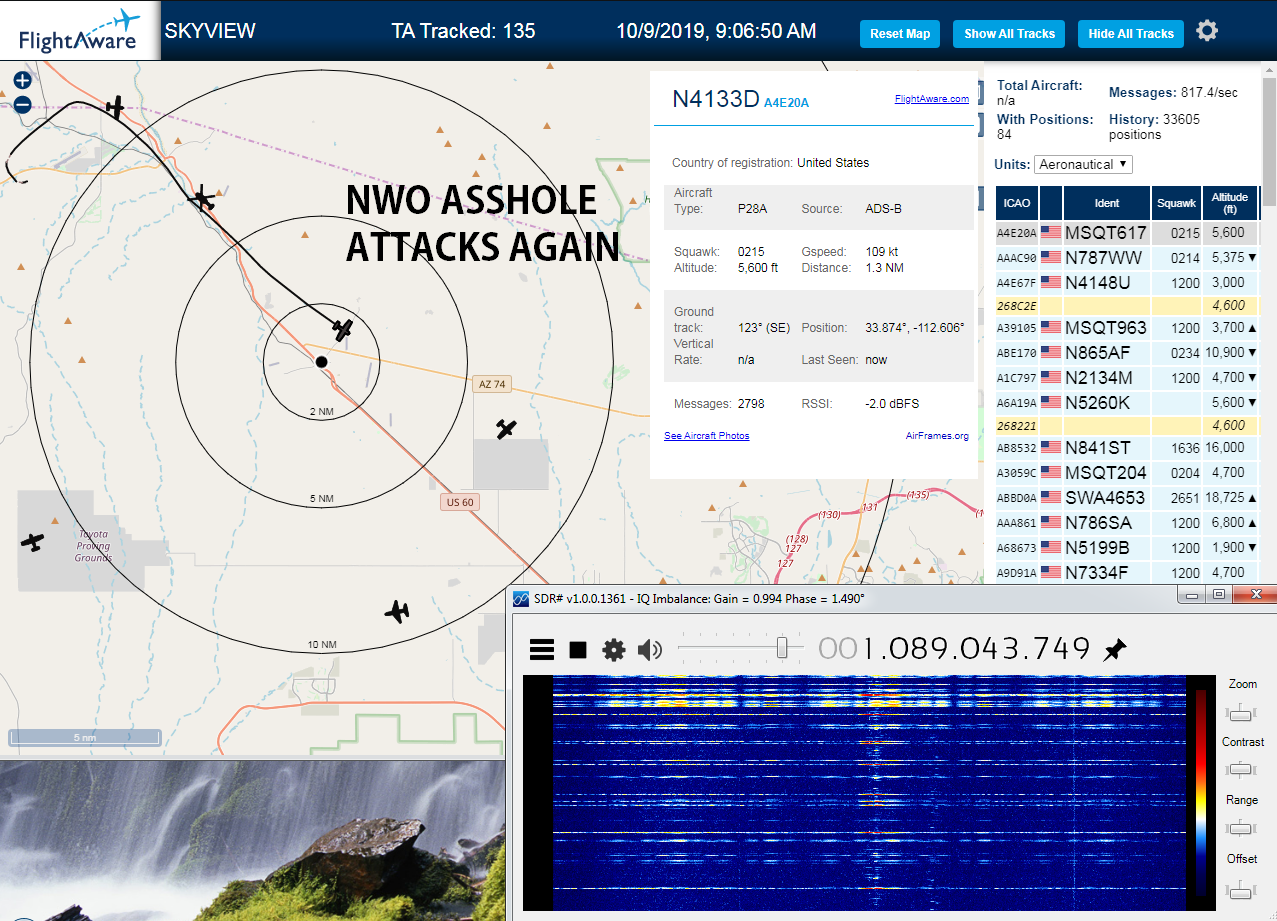
Task: Stop the SDR# radio playback
Action: click(578, 650)
